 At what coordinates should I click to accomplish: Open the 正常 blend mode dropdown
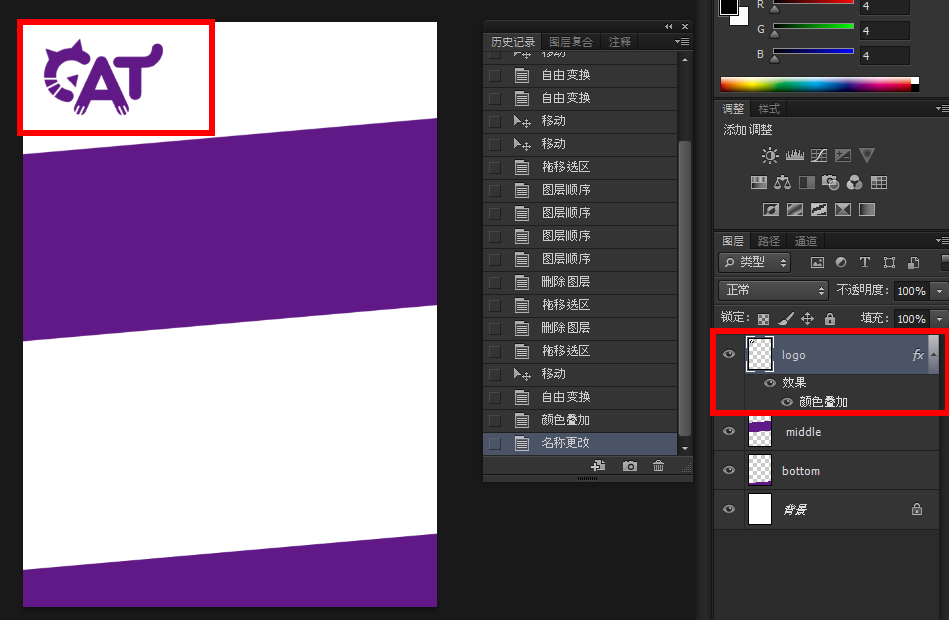click(773, 290)
